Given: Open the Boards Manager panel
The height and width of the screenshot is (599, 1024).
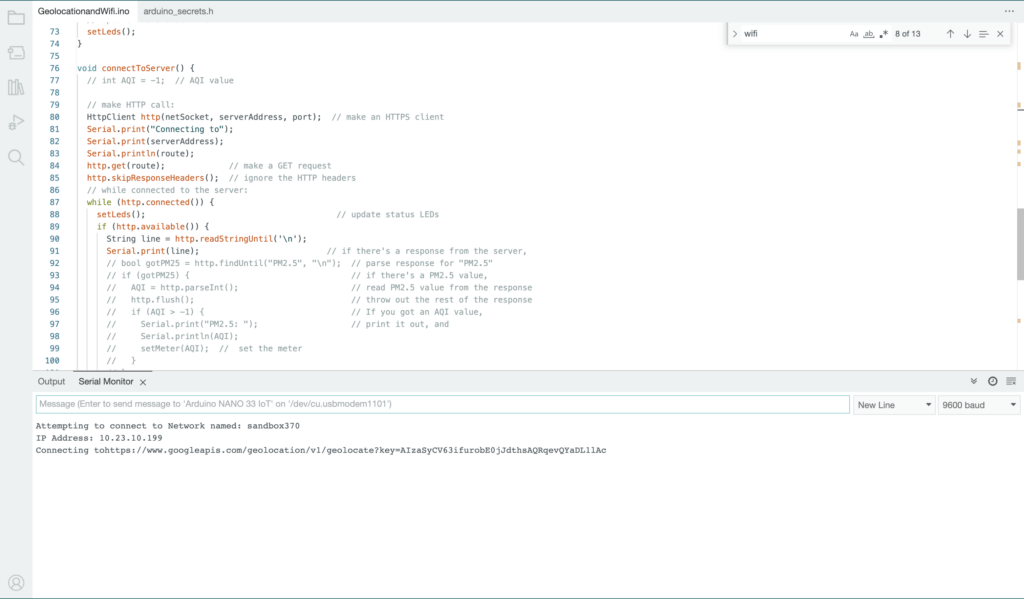Looking at the screenshot, I should click(14, 53).
